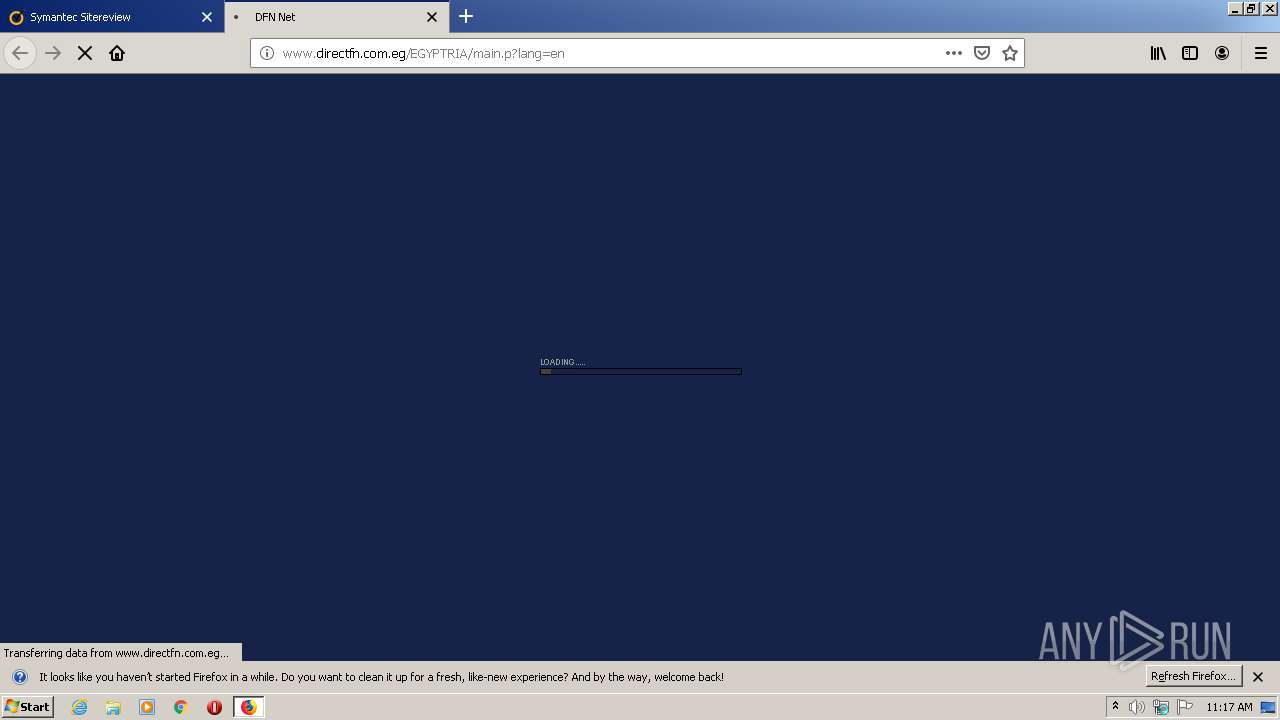Minimize the Firefox window
1280x720 pixels.
1236,8
